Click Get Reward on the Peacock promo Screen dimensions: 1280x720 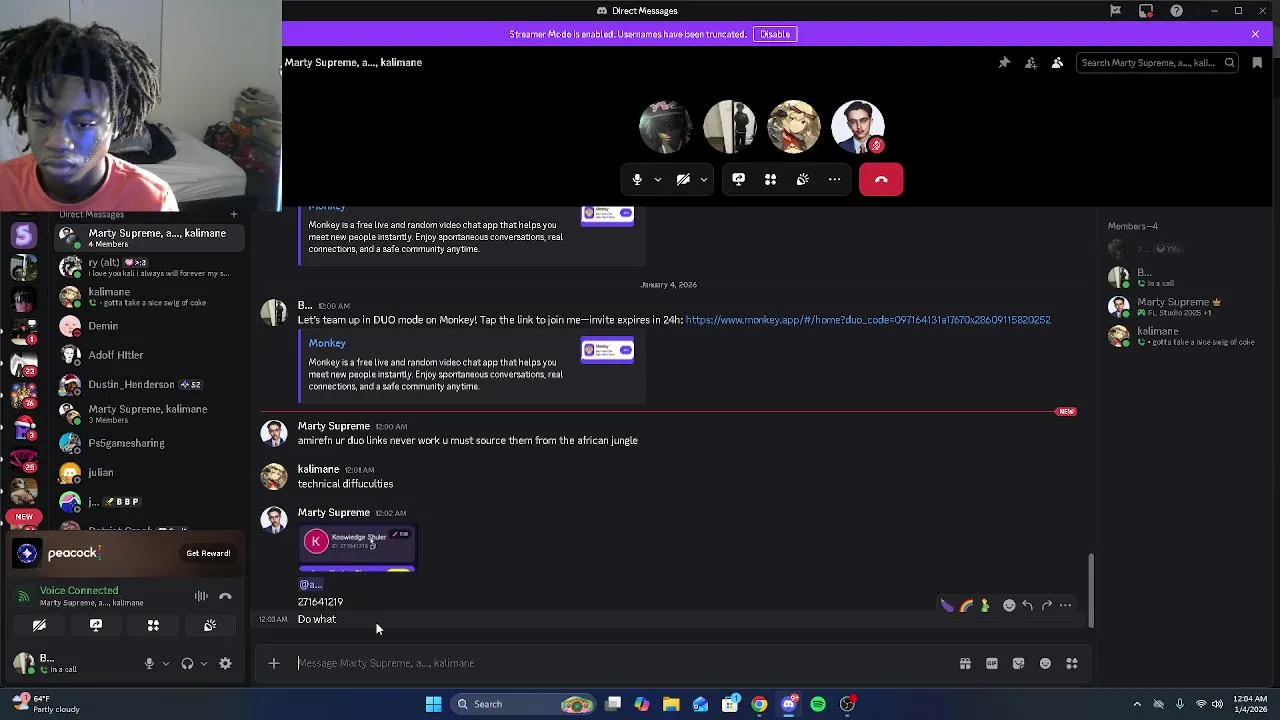[x=208, y=553]
